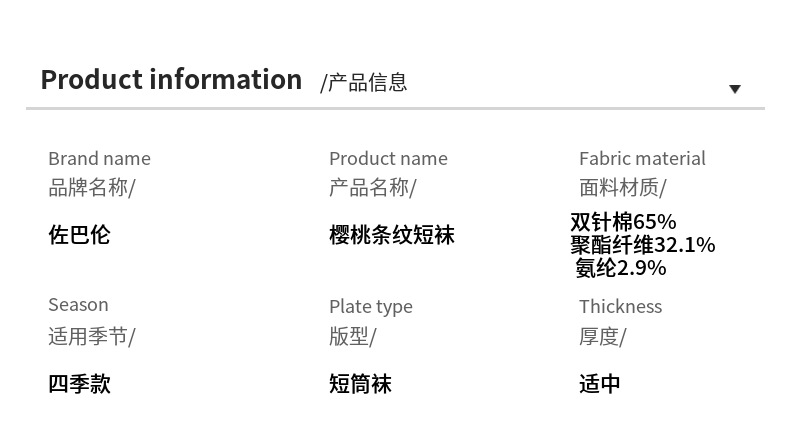Click the season value 四季款
This screenshot has width=790, height=441.
tap(79, 383)
